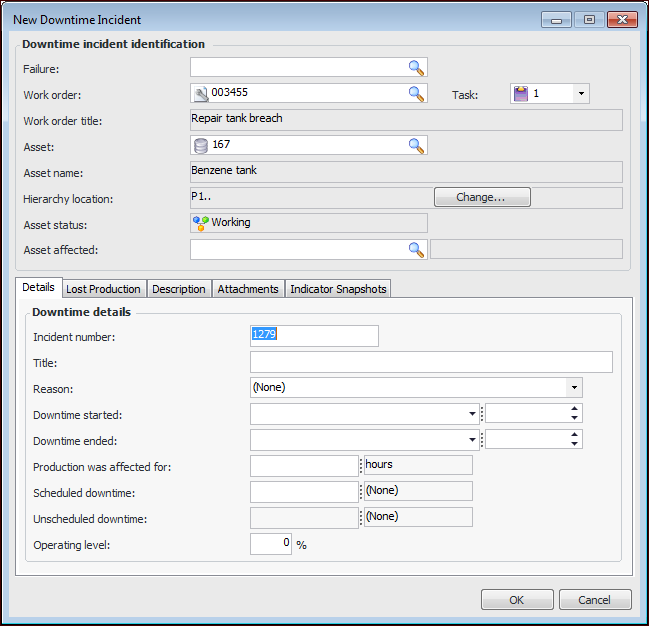
Task: Click the Change... hierarchy location button
Action: coord(481,198)
